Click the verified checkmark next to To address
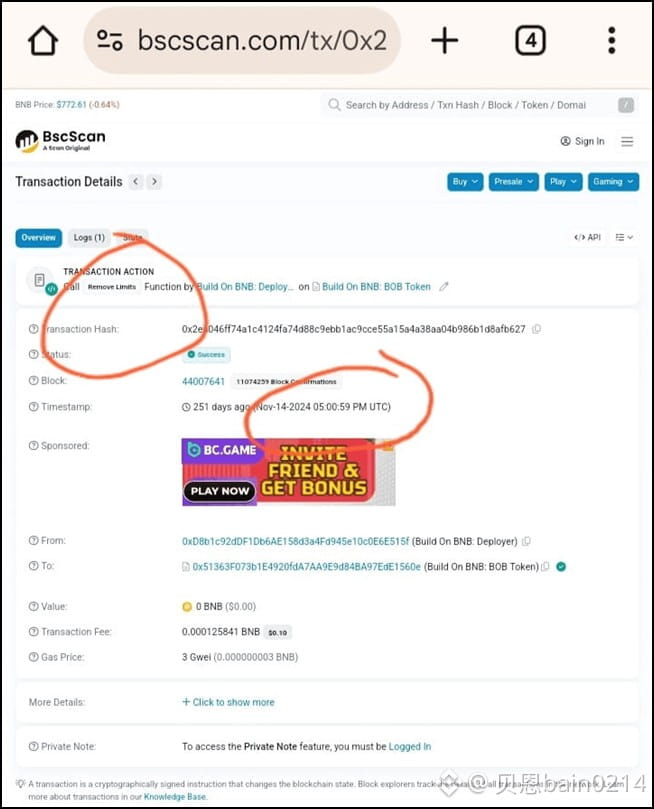This screenshot has width=654, height=809. coord(561,567)
